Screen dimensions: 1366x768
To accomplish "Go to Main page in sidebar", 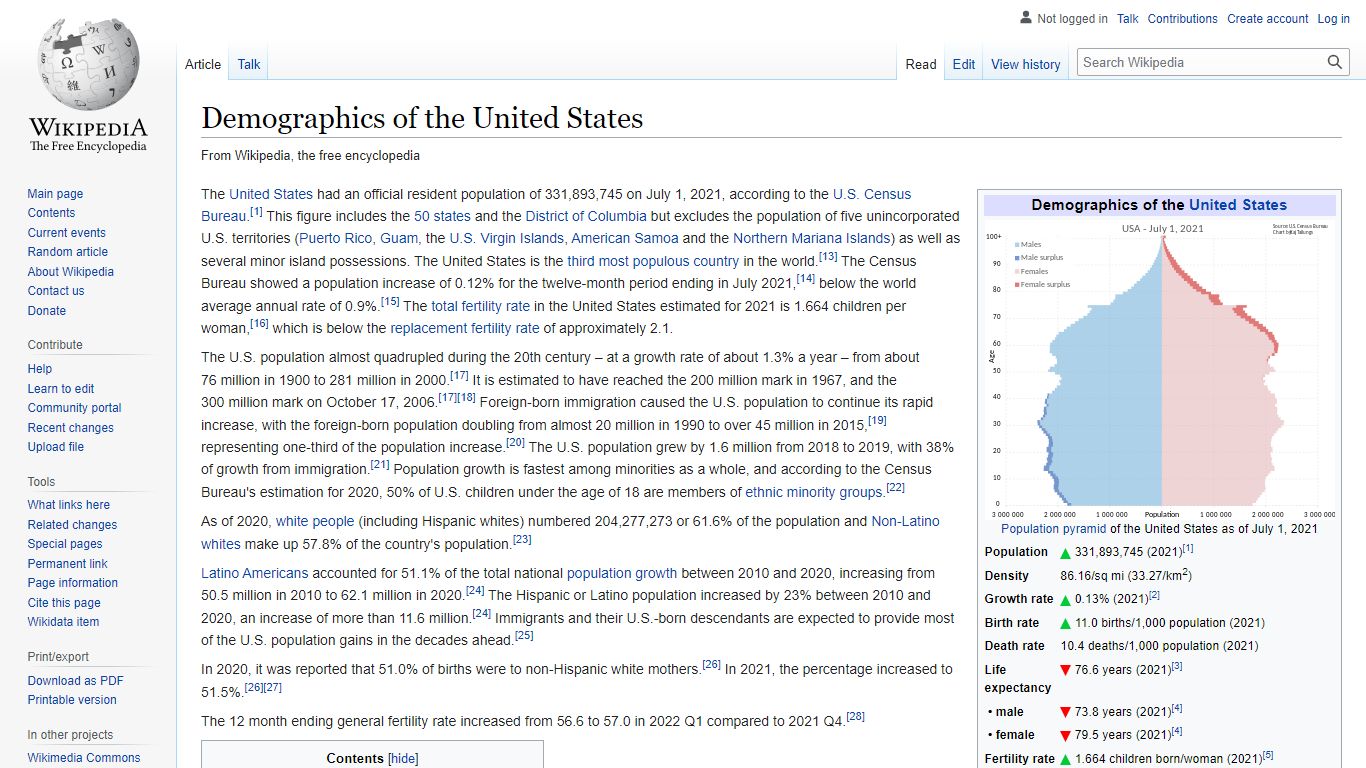I will (55, 194).
